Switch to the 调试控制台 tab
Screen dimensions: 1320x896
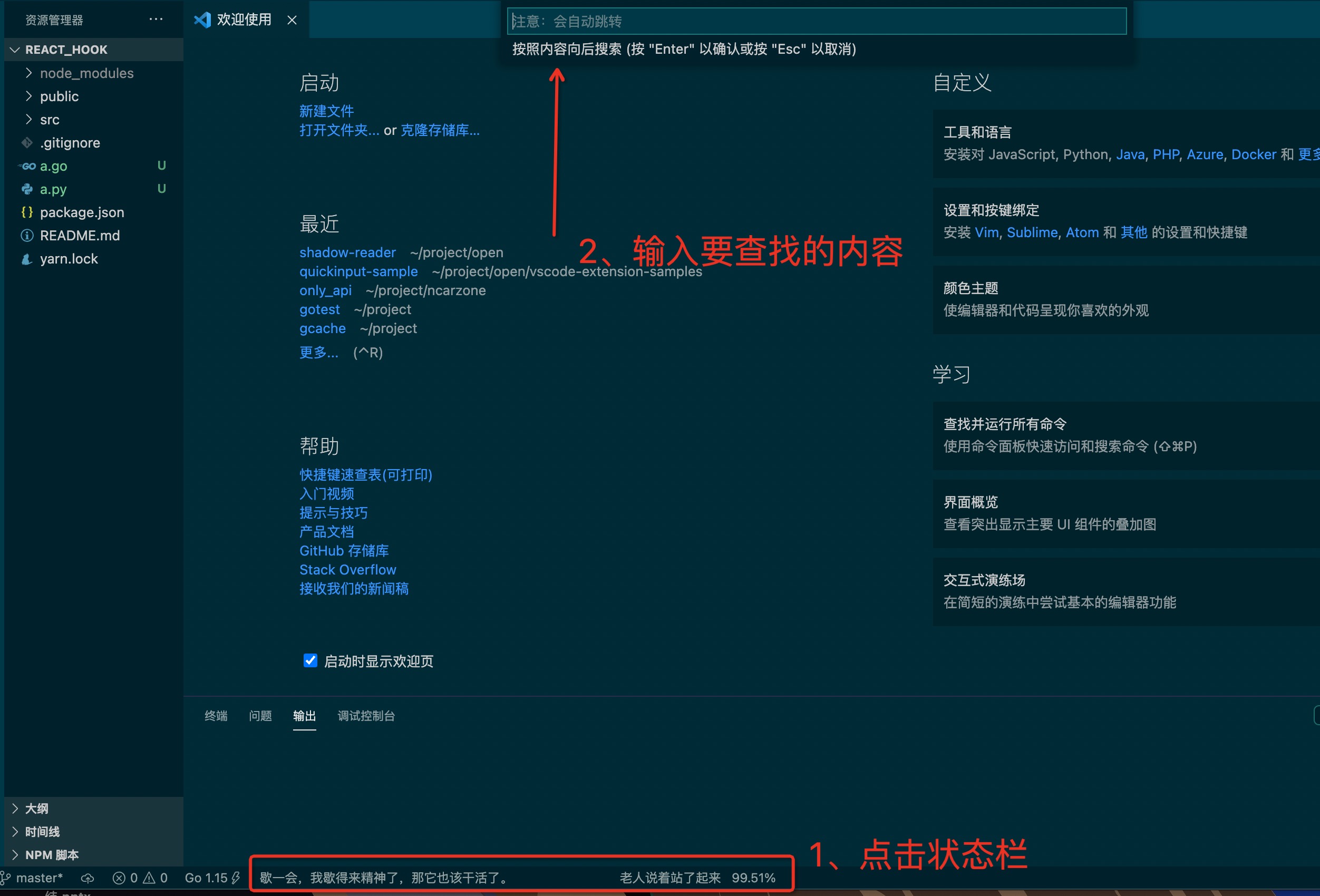[x=366, y=715]
